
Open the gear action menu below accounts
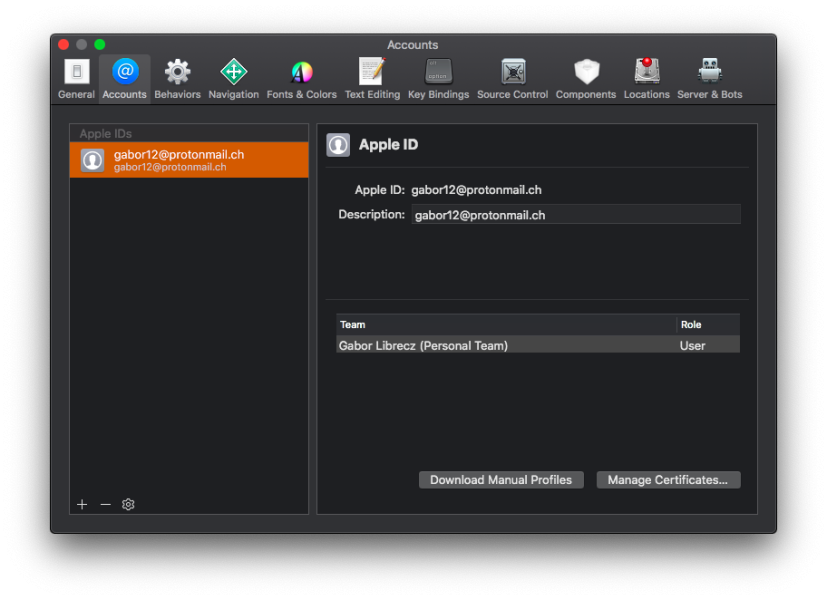[128, 505]
